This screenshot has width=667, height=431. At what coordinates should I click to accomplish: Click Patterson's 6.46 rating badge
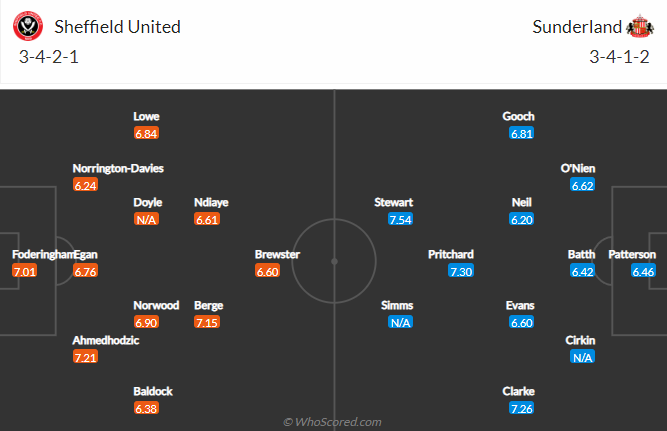[643, 271]
